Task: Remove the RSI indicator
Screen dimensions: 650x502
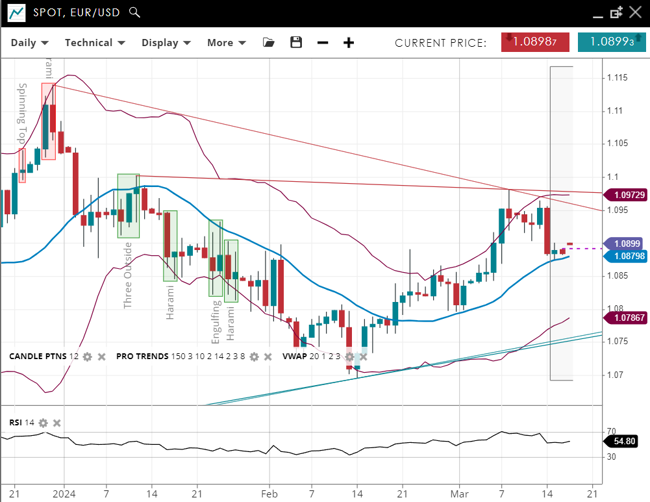Action: 56,423
